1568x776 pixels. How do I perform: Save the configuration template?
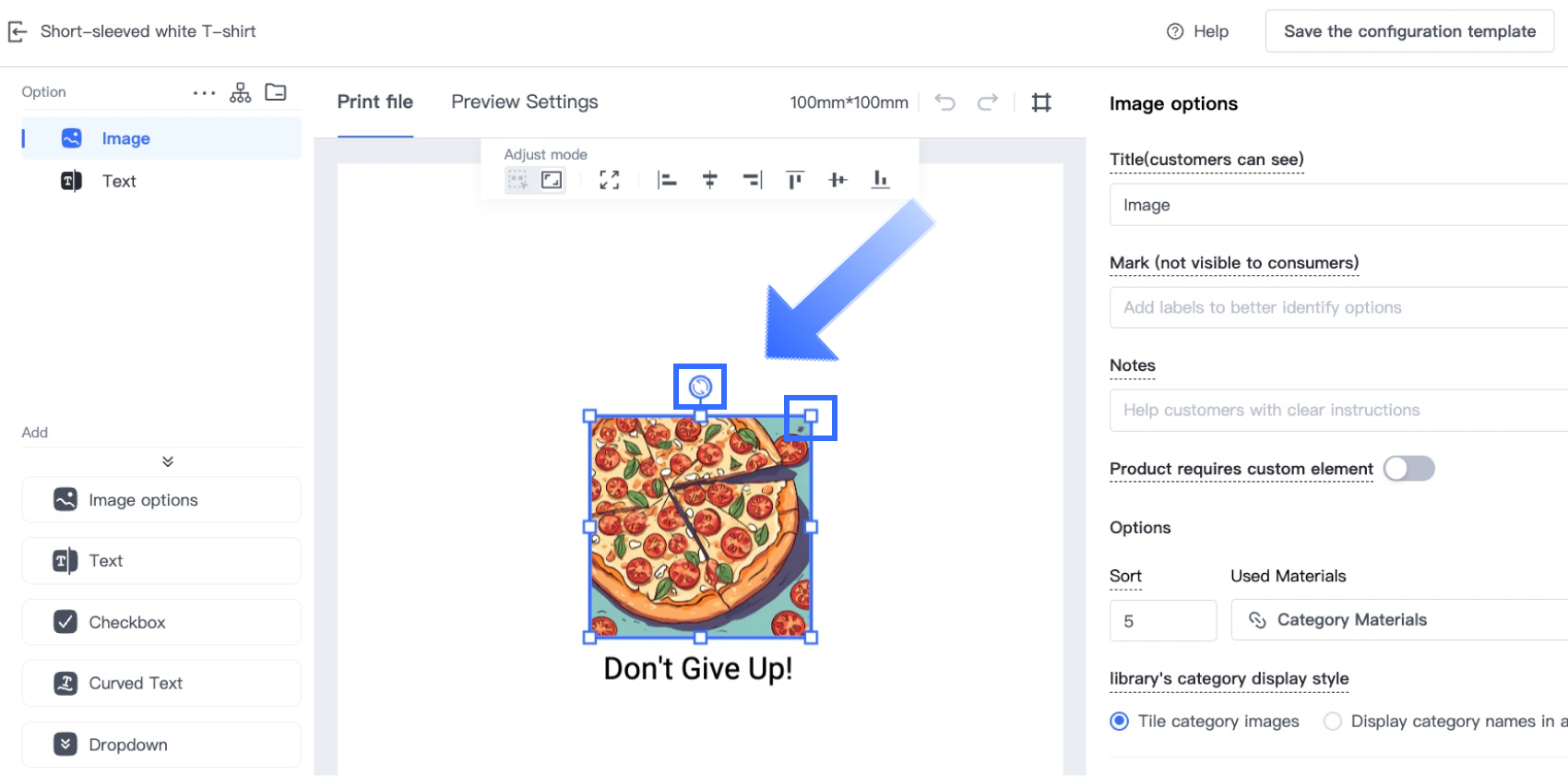1409,31
